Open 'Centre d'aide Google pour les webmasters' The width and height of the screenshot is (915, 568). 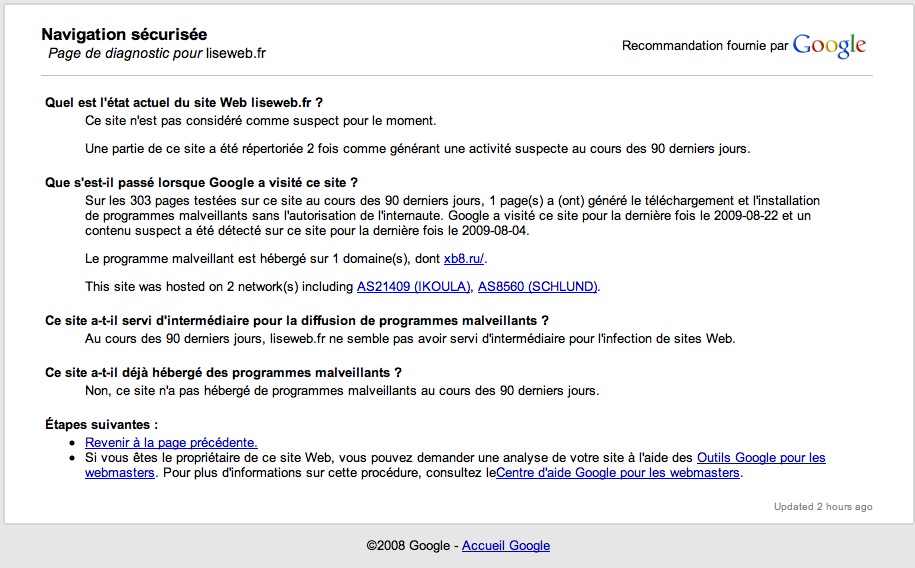point(618,473)
